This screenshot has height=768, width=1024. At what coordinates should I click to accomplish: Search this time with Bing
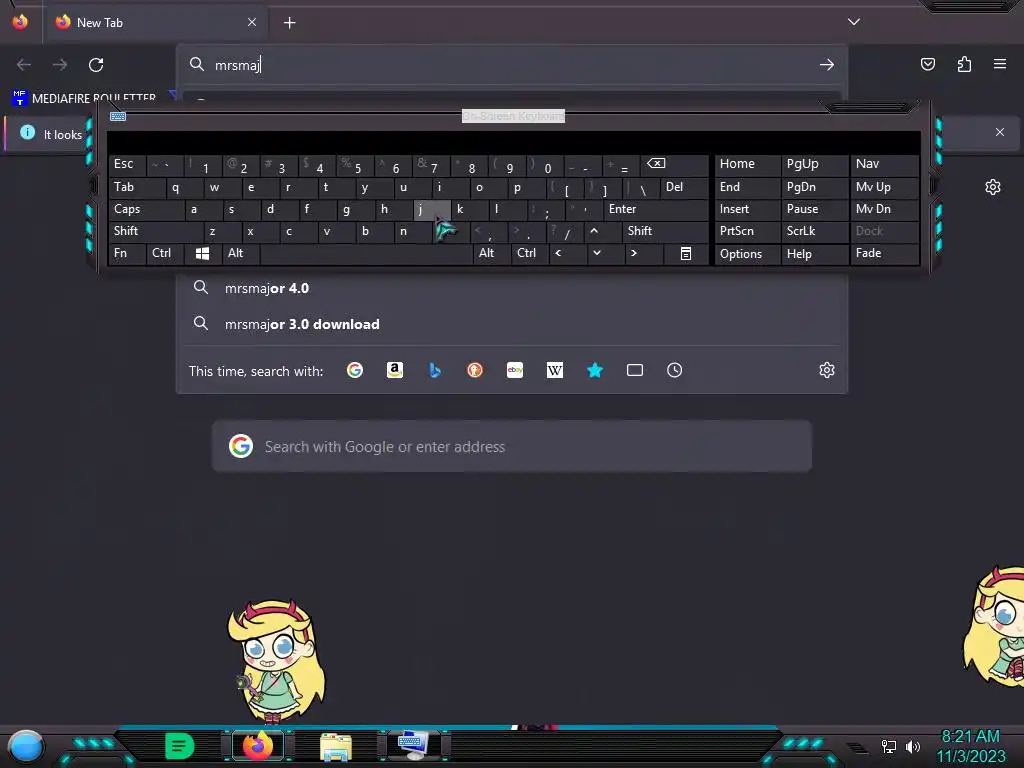[x=435, y=370]
